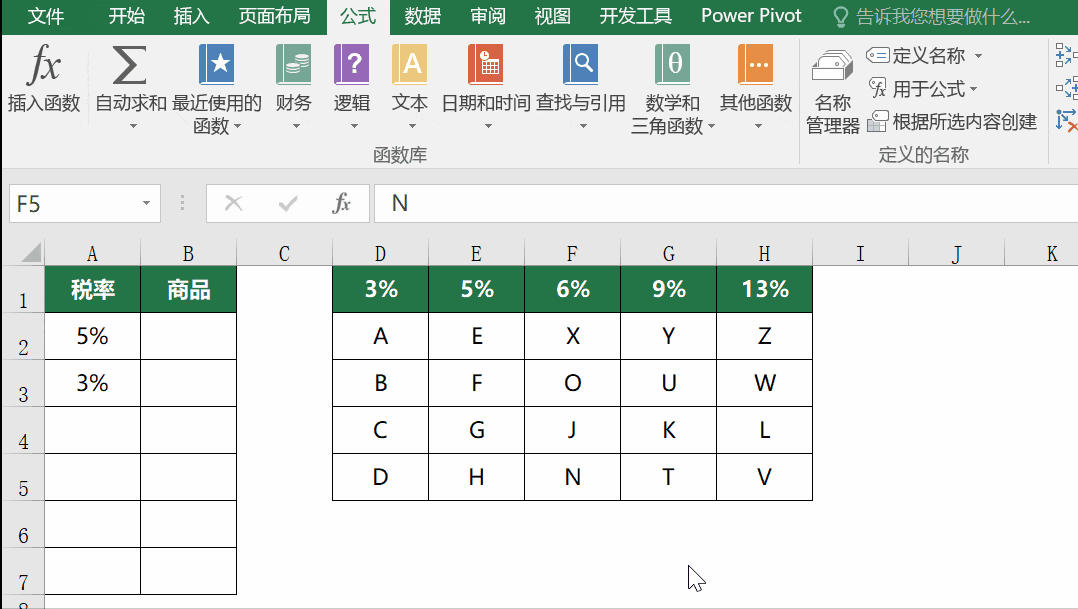This screenshot has width=1078, height=609.
Task: Switch to the Developer (开发工具) tab
Action: (635, 16)
